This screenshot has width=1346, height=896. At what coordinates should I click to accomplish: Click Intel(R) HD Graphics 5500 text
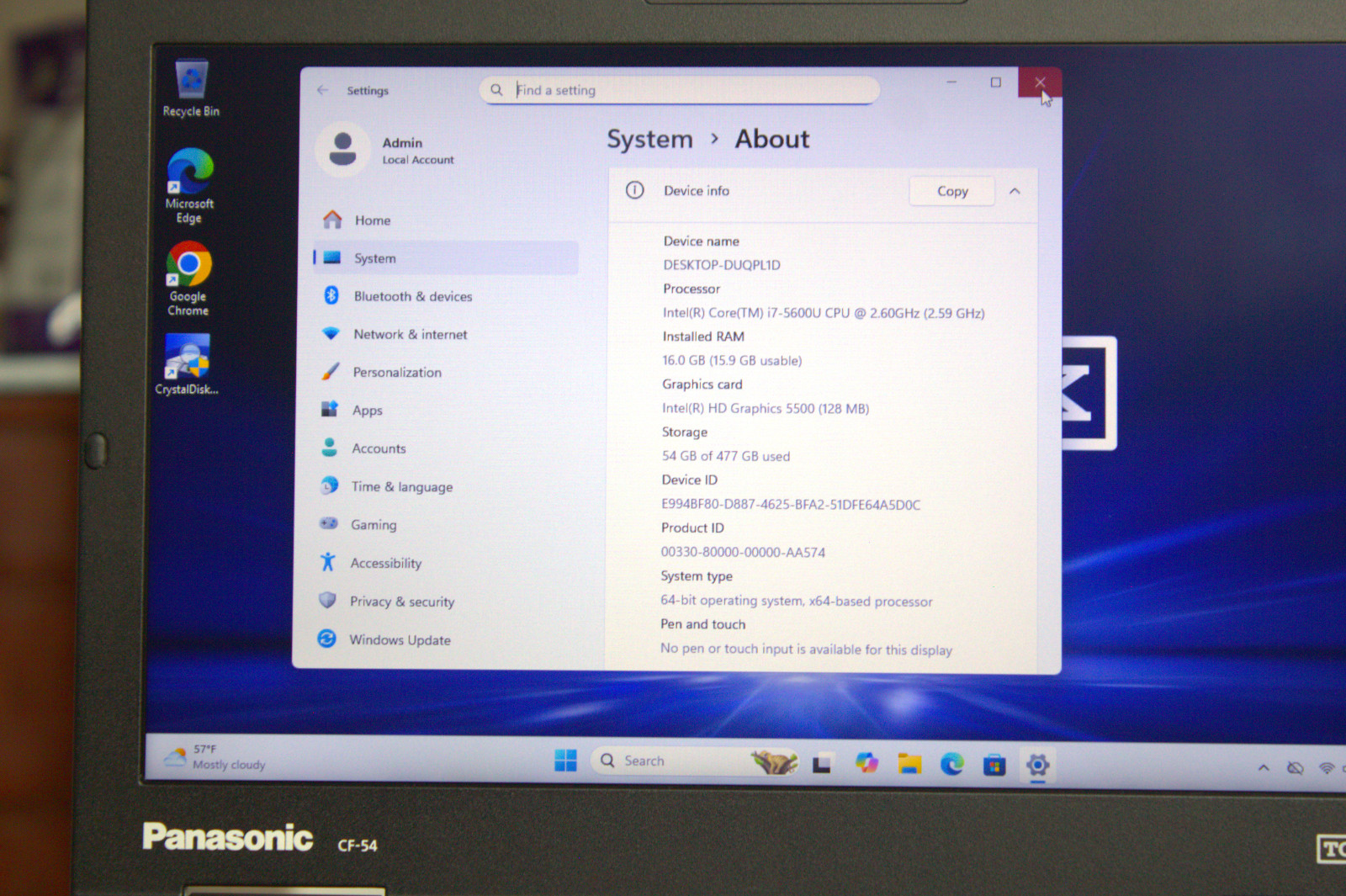pos(766,408)
